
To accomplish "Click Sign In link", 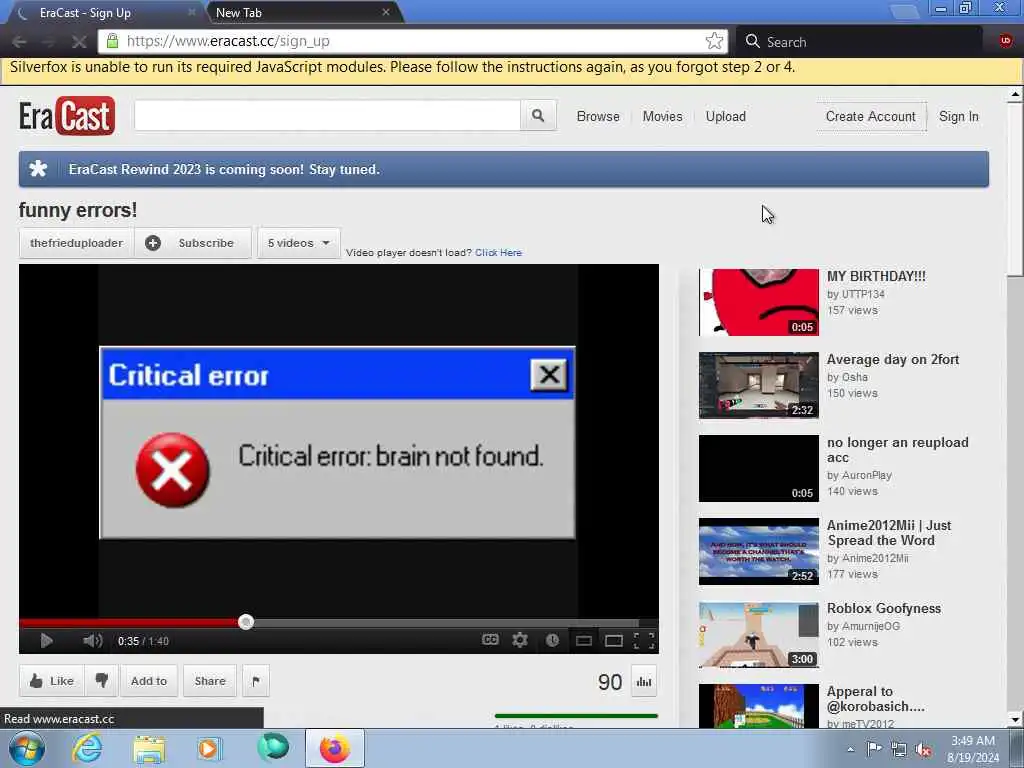I will (x=959, y=116).
